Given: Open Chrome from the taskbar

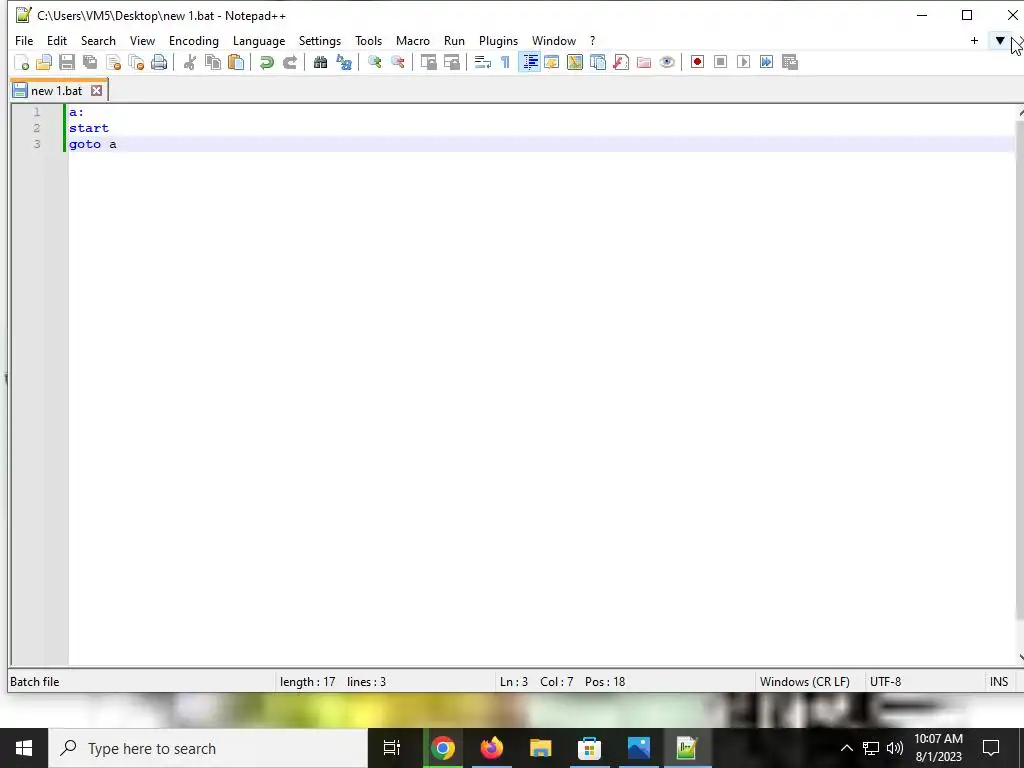Looking at the screenshot, I should [x=442, y=748].
